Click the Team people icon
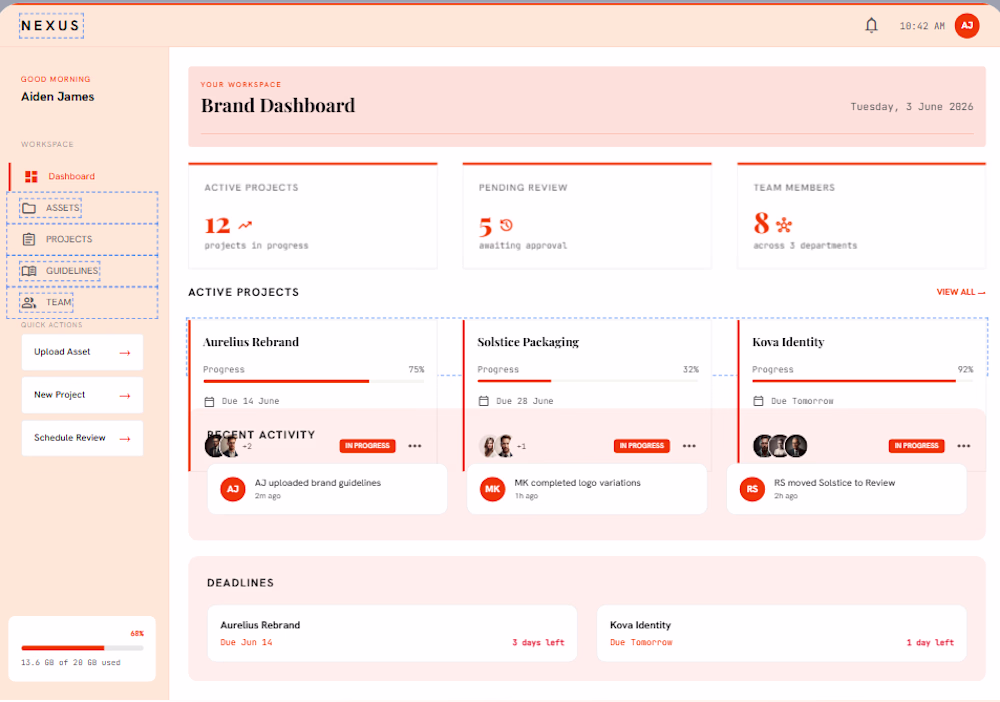Viewport: 1000px width, 702px height. pyautogui.click(x=29, y=302)
